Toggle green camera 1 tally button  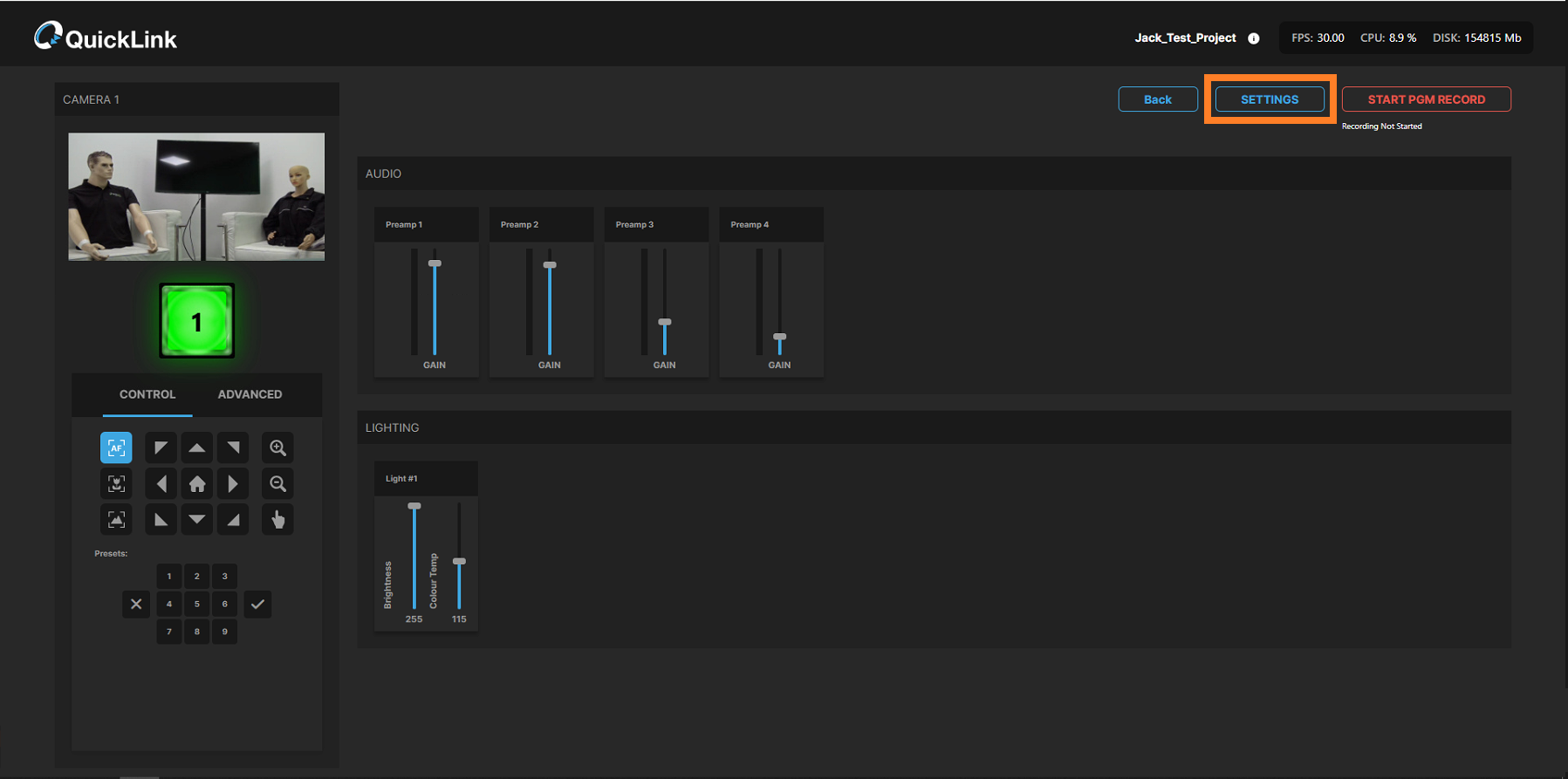196,321
